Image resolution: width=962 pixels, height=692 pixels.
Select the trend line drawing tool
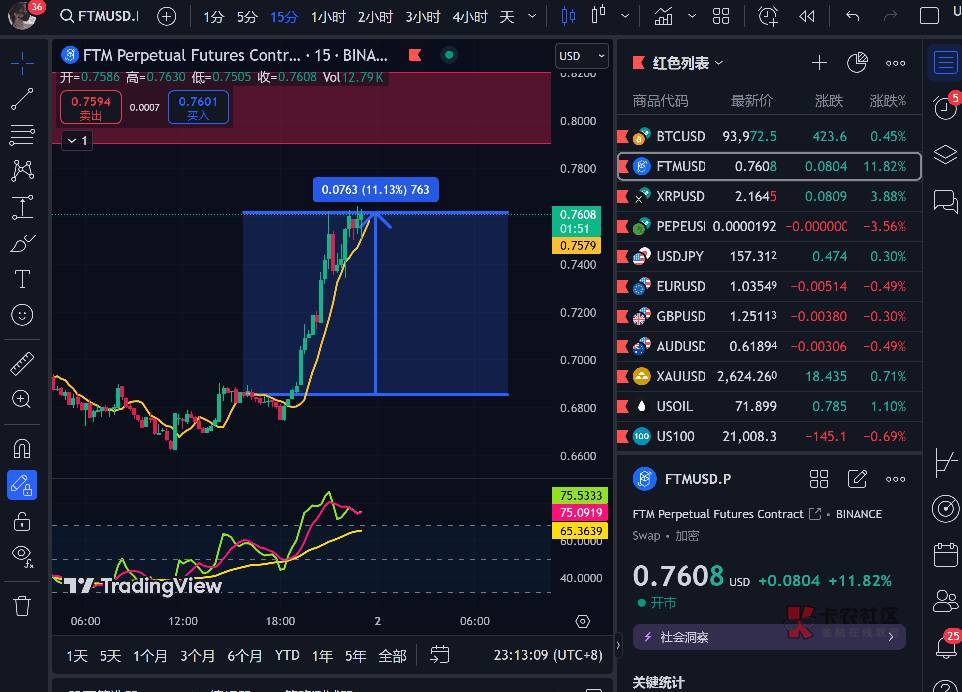click(x=22, y=99)
